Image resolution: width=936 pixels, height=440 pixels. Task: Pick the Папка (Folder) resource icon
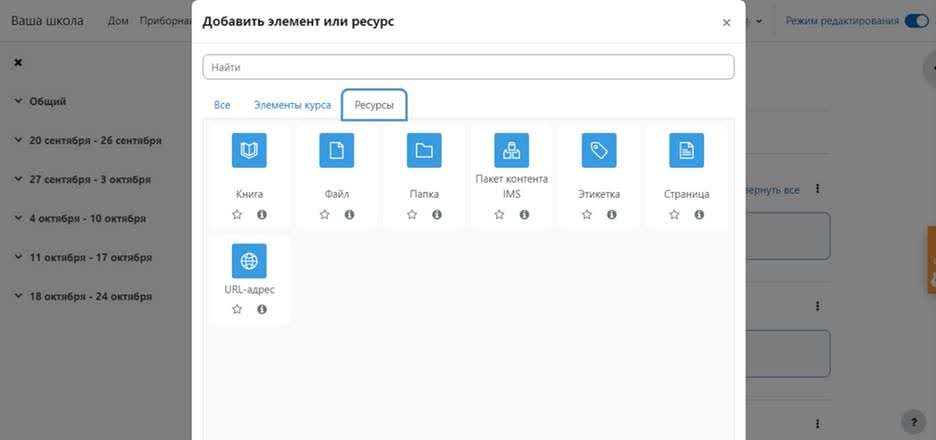coord(424,151)
